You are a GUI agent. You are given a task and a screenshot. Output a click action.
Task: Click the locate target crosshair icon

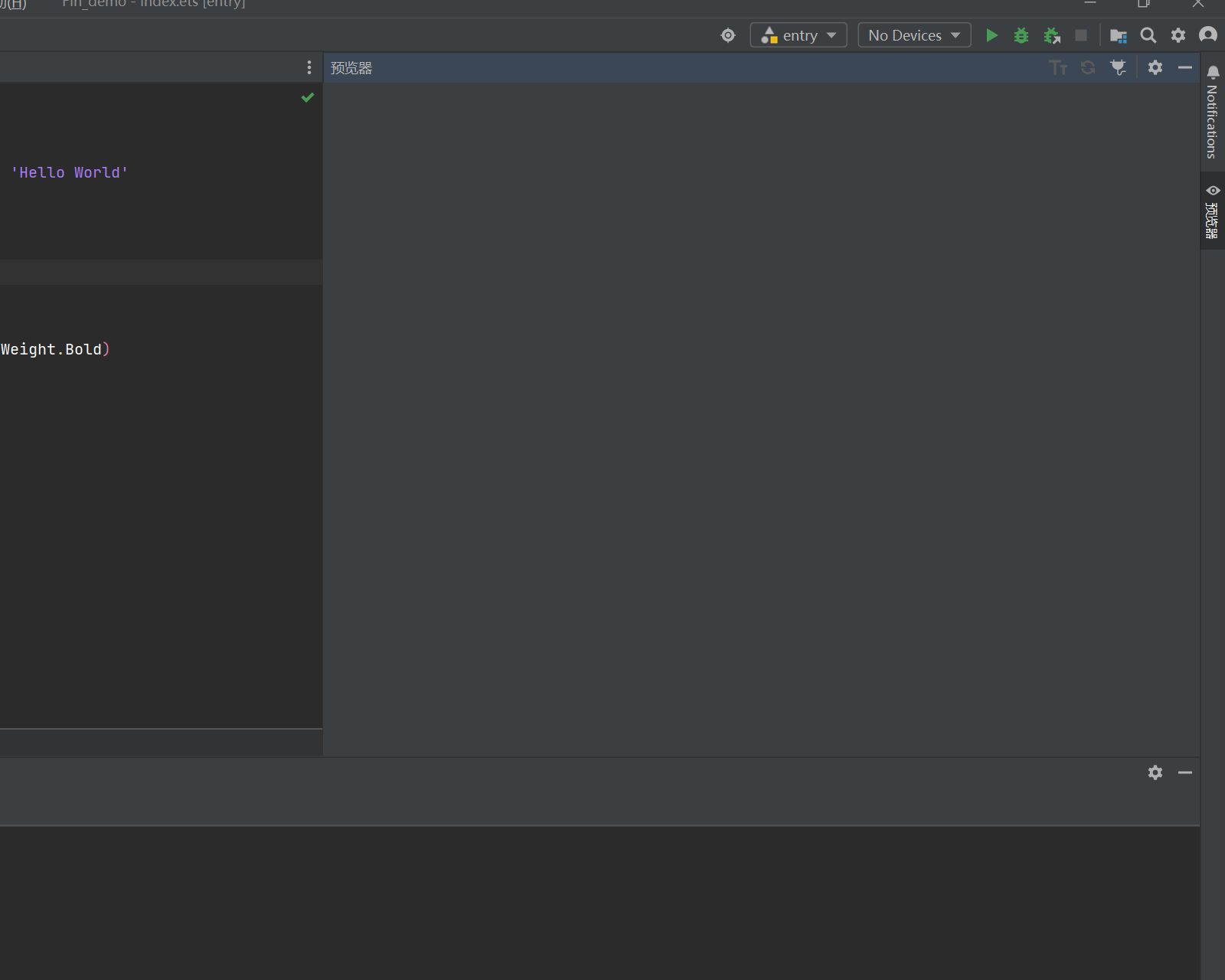[x=728, y=35]
